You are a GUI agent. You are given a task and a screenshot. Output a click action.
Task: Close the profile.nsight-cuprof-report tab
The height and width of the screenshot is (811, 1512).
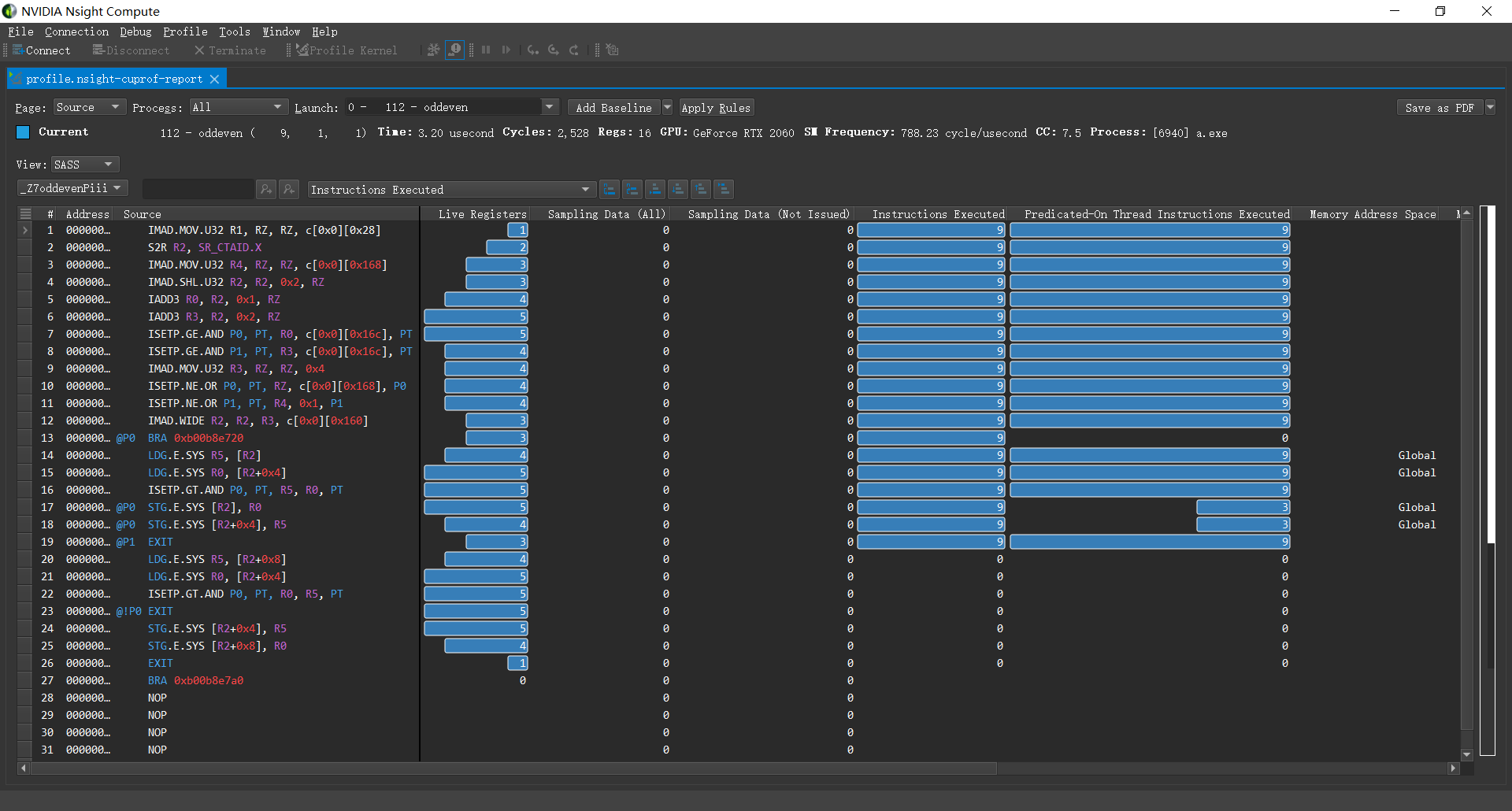click(214, 80)
